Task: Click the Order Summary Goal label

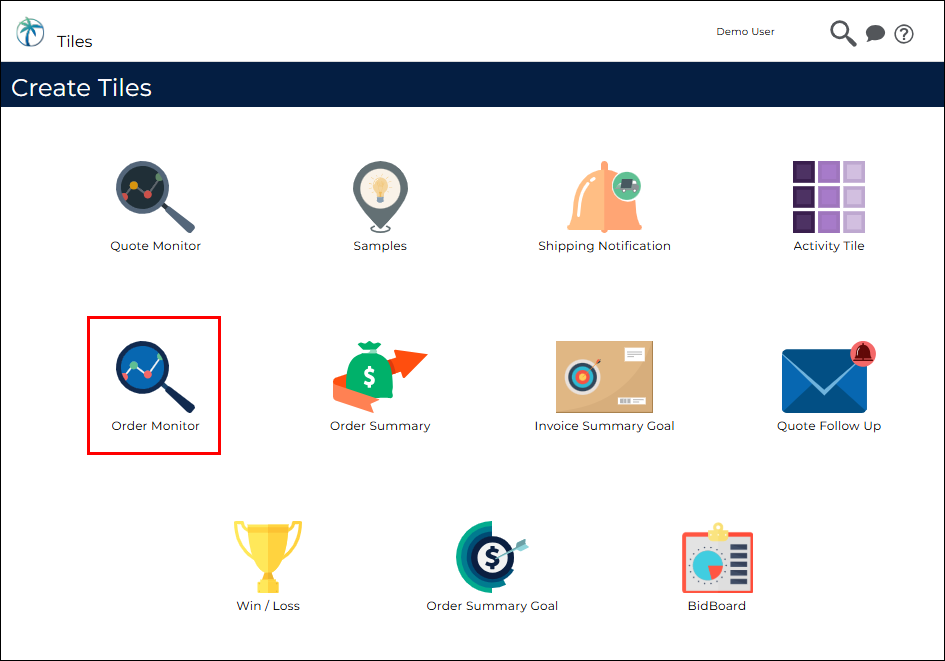Action: [492, 606]
